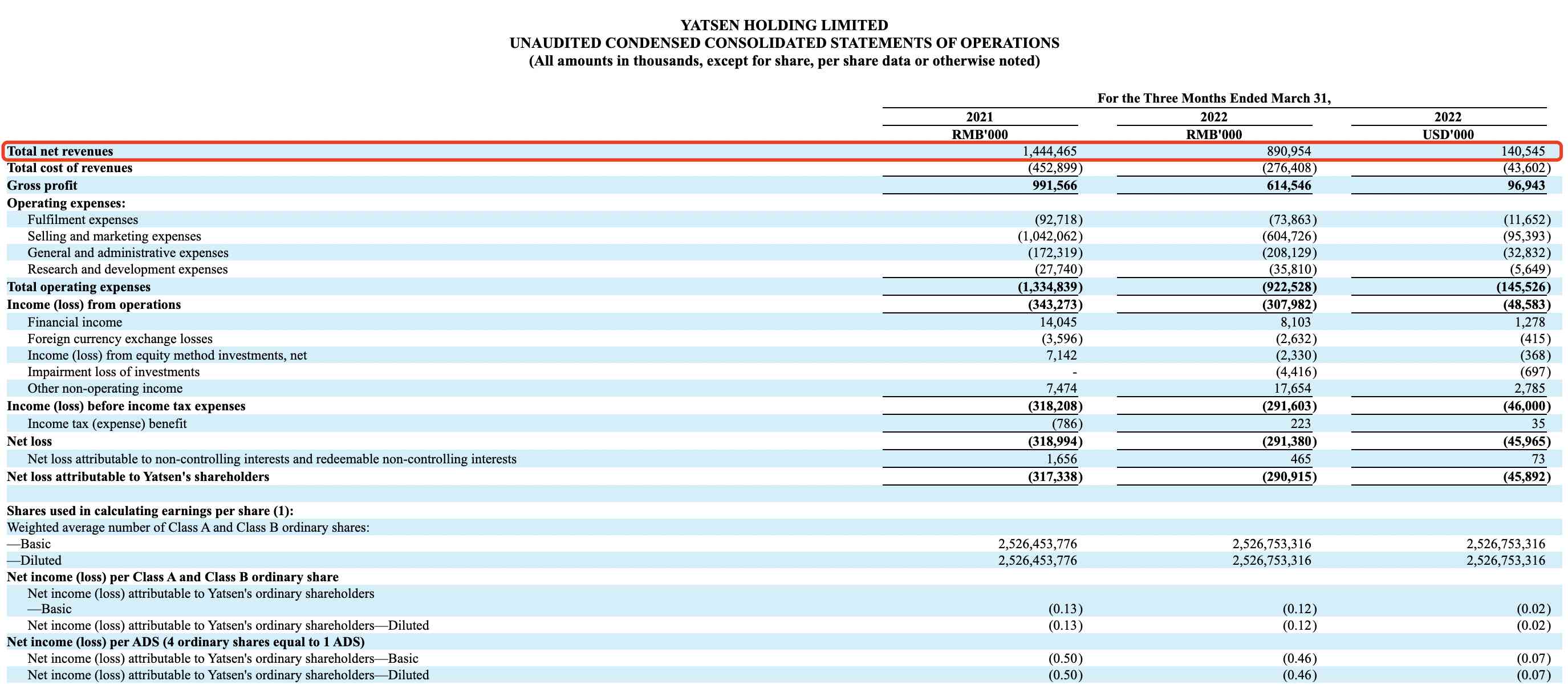The image size is (1568, 693).
Task: Click the Net income per ADS heading
Action: [185, 642]
